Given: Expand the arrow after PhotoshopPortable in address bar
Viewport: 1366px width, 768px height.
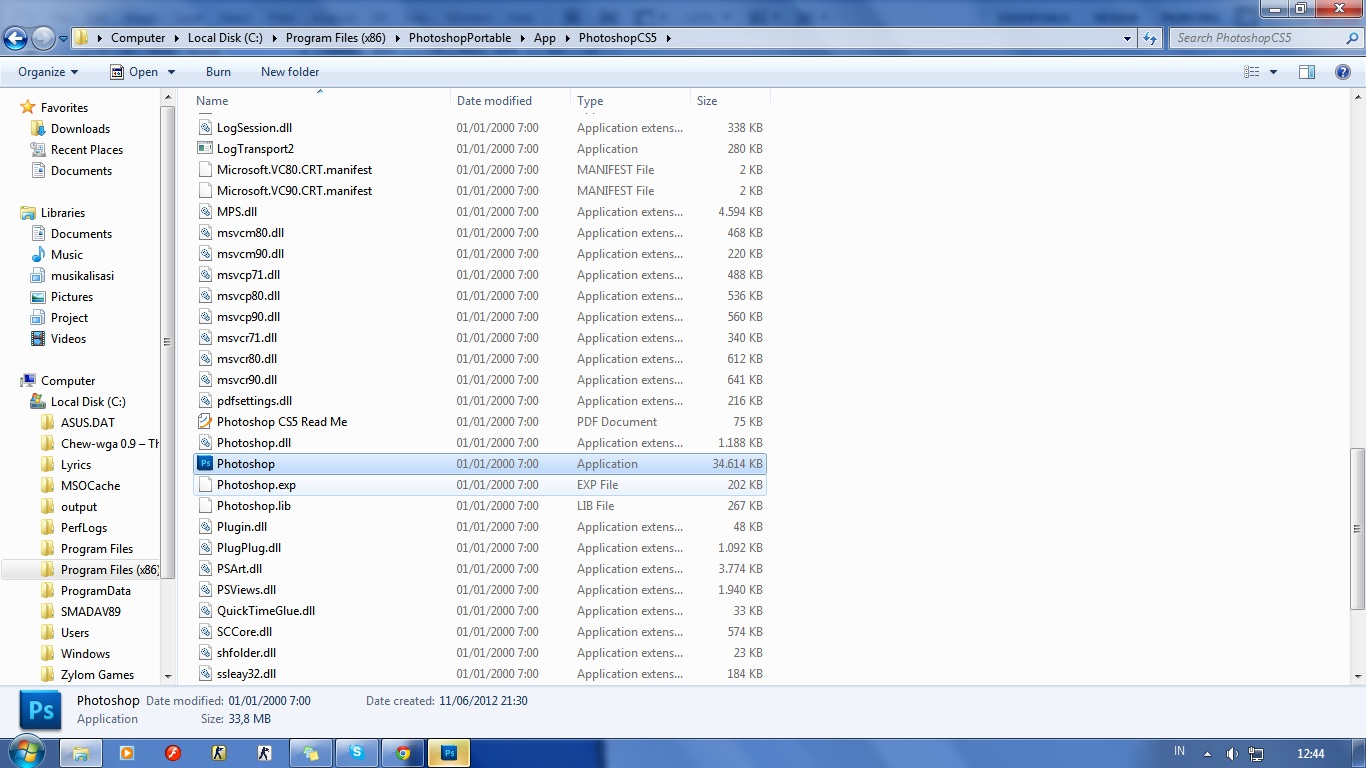Looking at the screenshot, I should pos(522,38).
